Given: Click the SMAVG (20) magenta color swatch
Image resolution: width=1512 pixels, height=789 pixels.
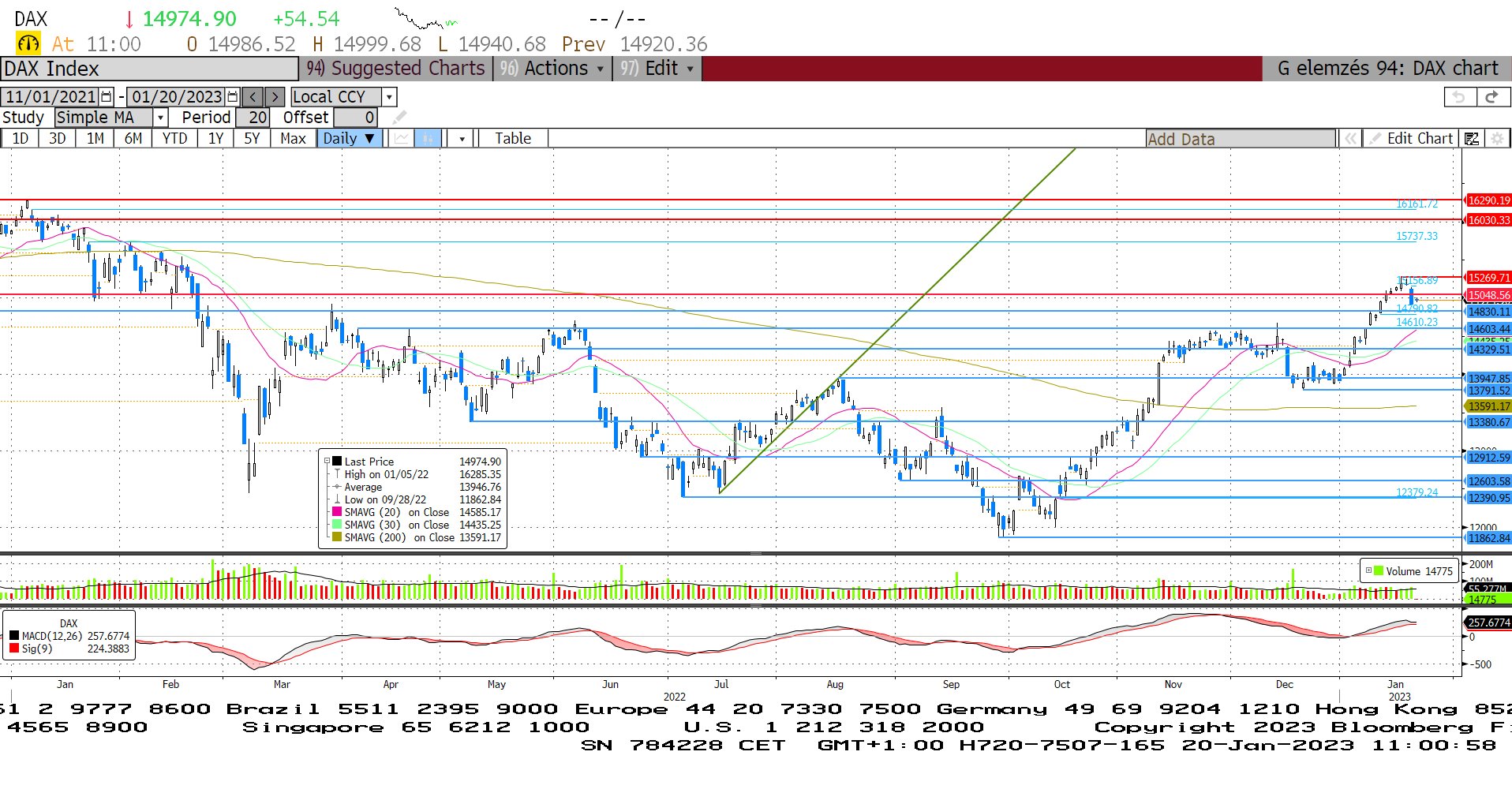Looking at the screenshot, I should (337, 512).
